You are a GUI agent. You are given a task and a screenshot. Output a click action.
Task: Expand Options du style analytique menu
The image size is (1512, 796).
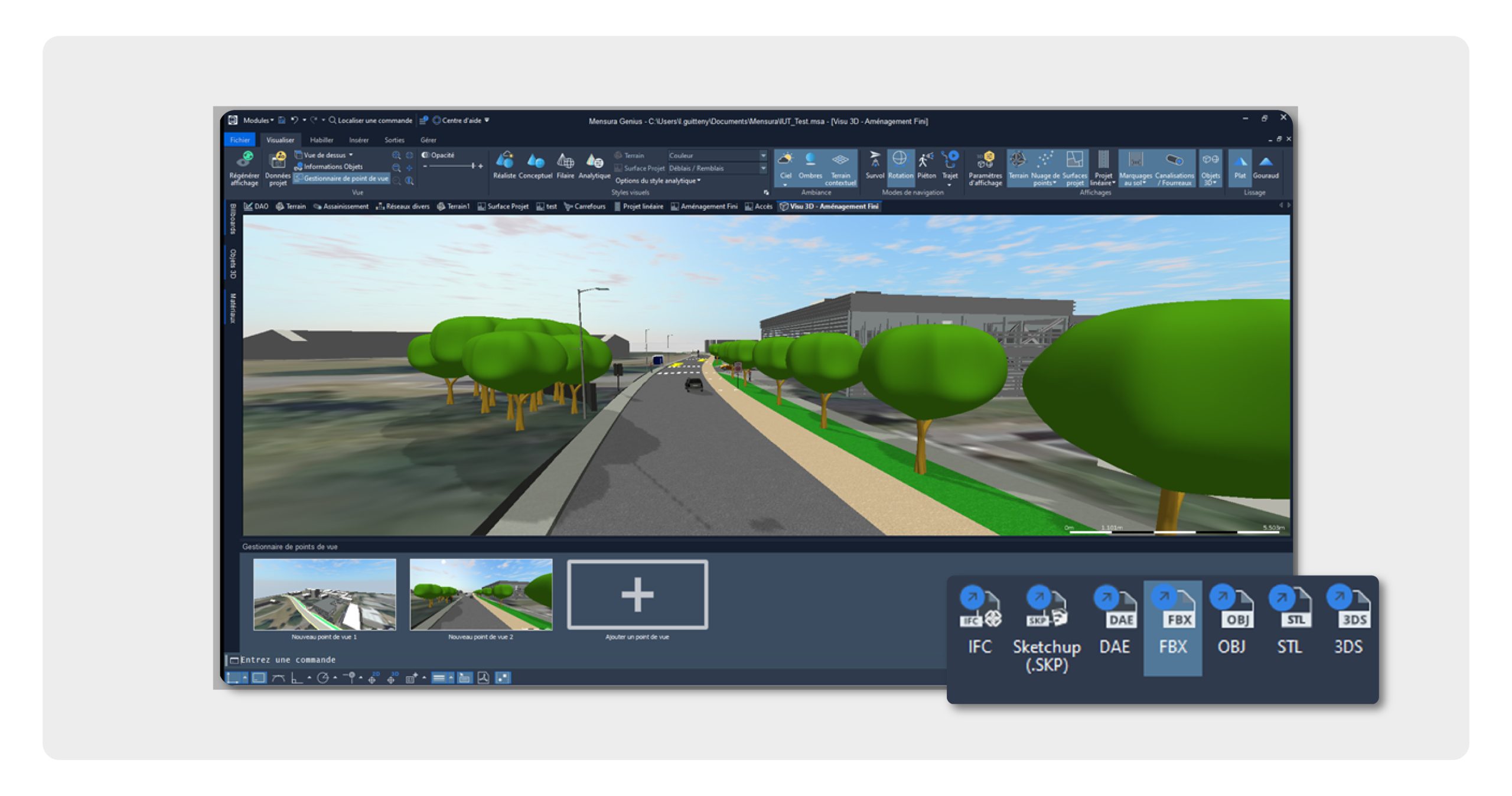(x=657, y=181)
